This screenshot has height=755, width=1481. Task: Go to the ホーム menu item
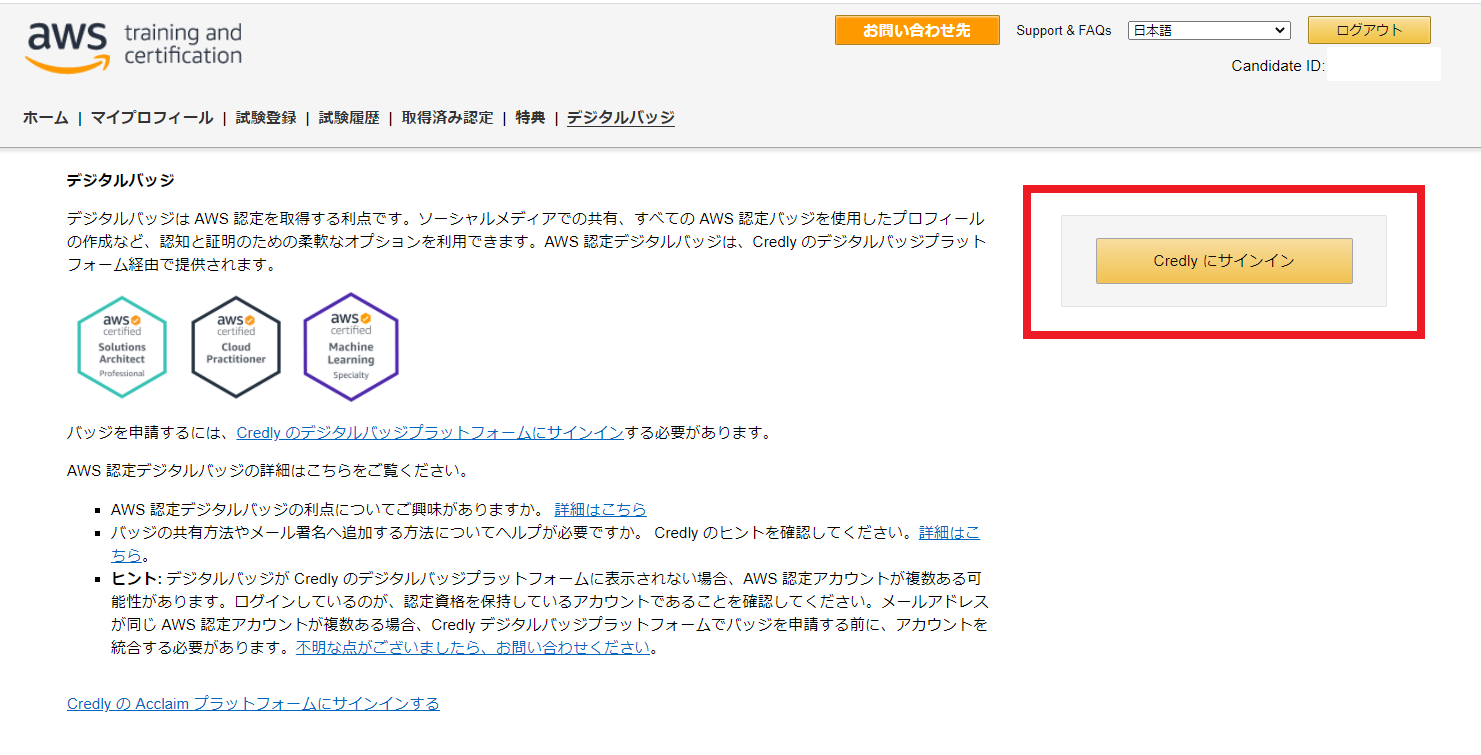click(x=46, y=118)
